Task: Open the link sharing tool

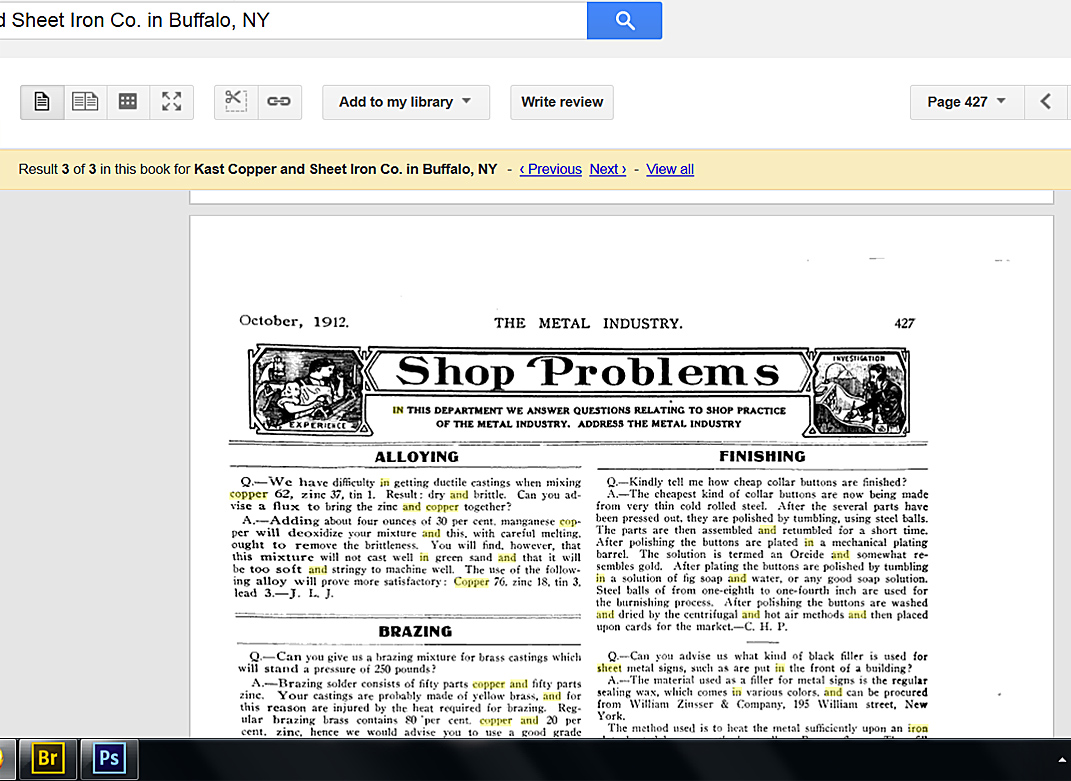Action: [279, 102]
